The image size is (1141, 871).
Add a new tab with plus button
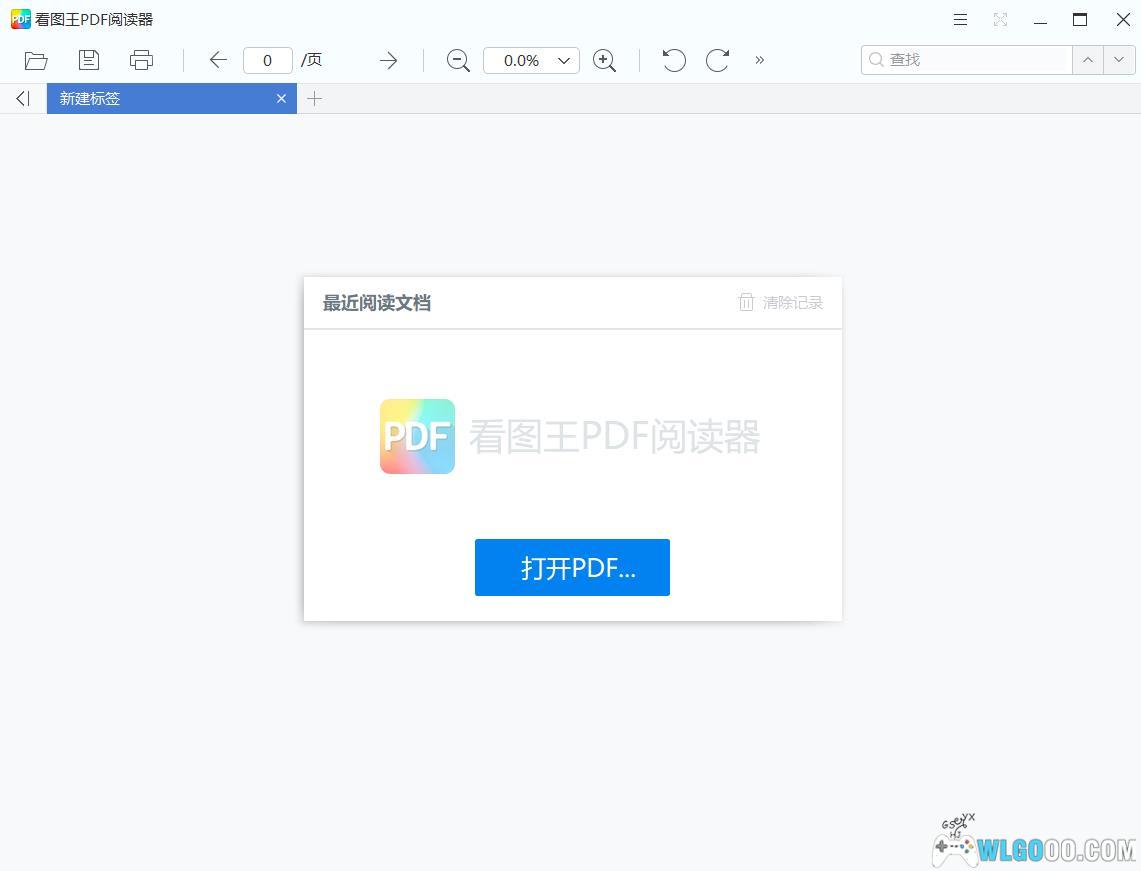tap(315, 98)
